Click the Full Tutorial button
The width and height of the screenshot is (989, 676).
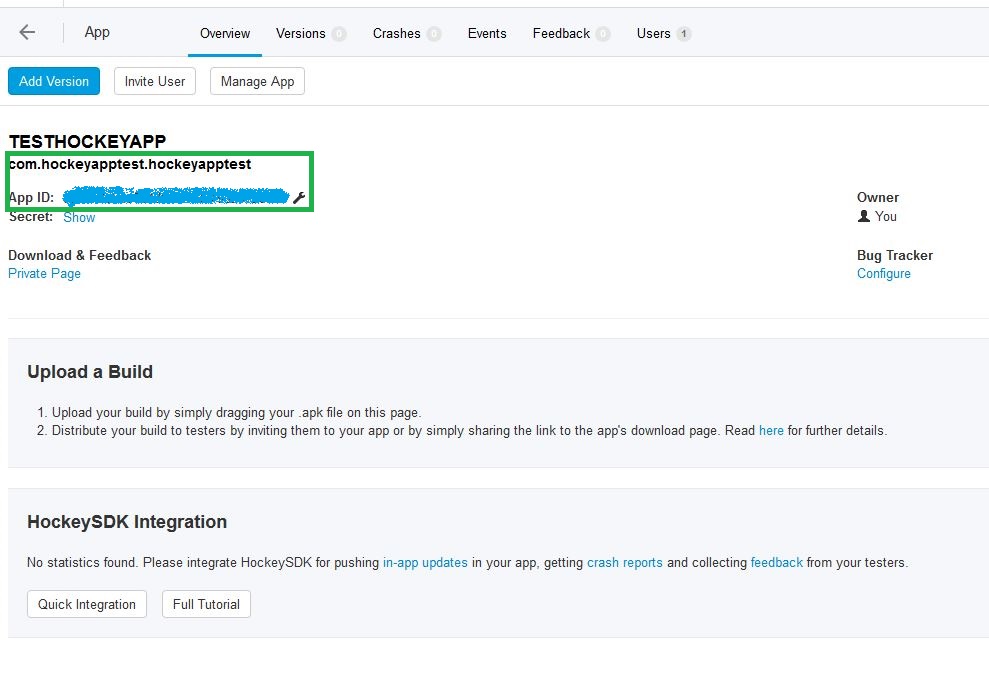point(206,604)
